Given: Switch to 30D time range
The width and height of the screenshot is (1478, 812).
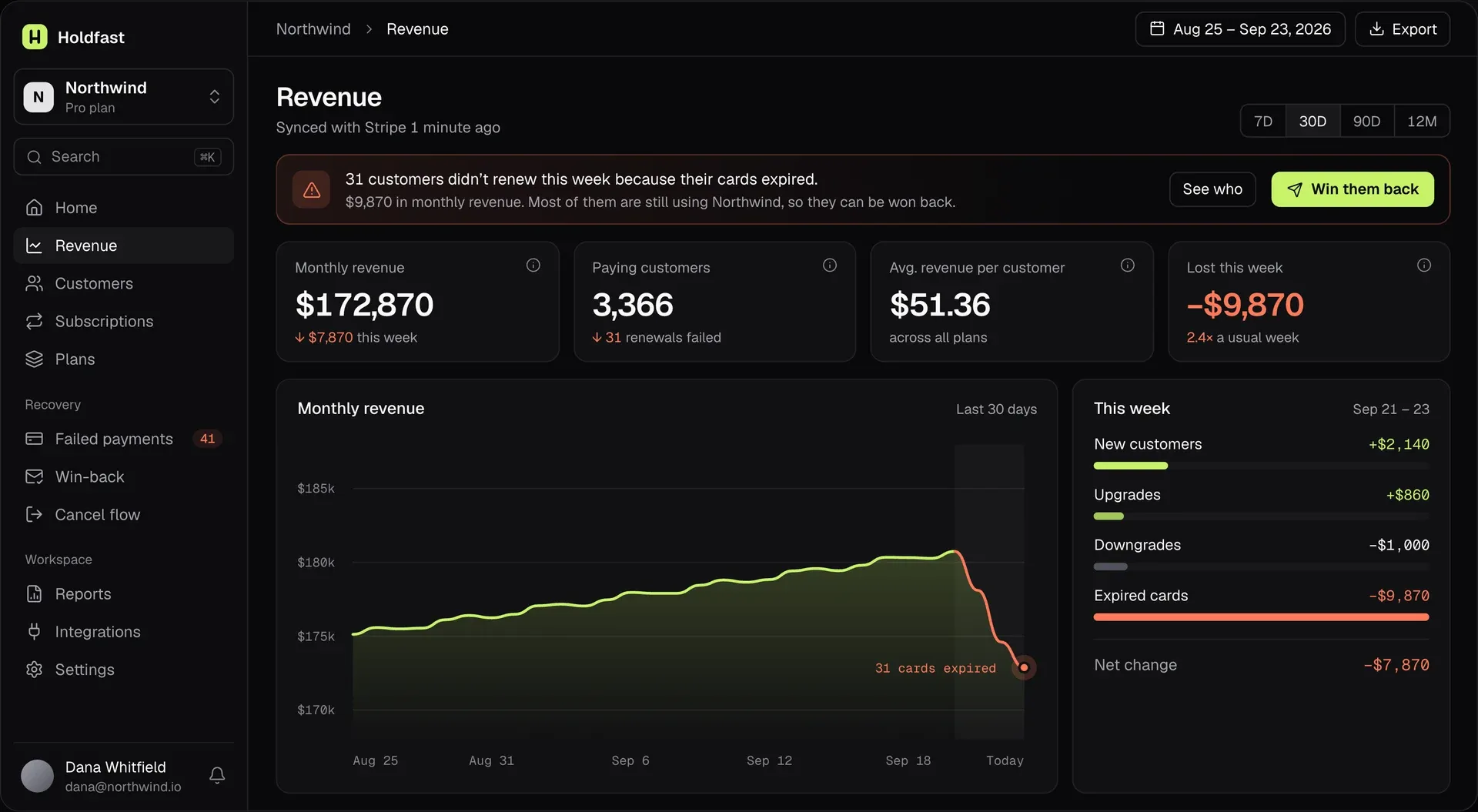Looking at the screenshot, I should [x=1312, y=121].
